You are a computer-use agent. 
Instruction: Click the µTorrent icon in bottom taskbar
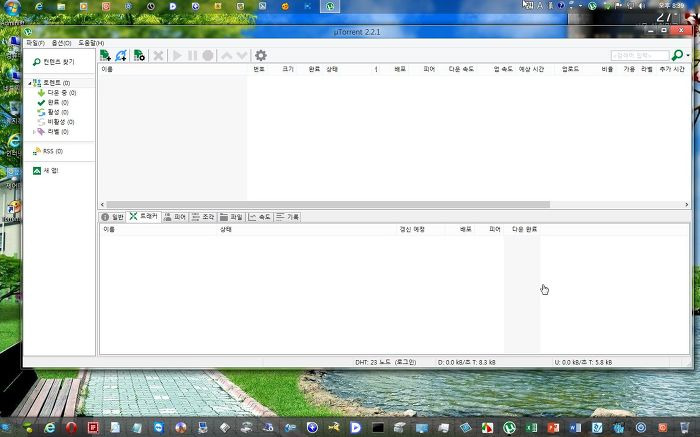(x=509, y=428)
